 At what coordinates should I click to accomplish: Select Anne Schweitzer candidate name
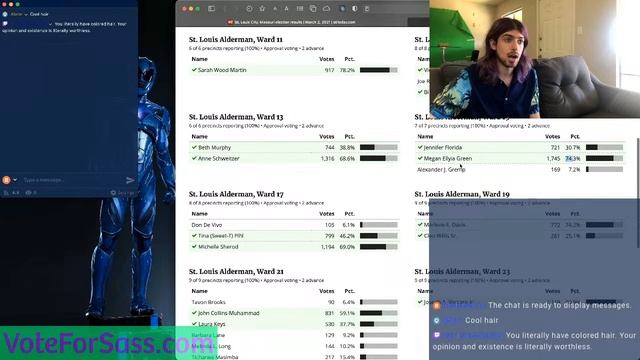coord(219,158)
